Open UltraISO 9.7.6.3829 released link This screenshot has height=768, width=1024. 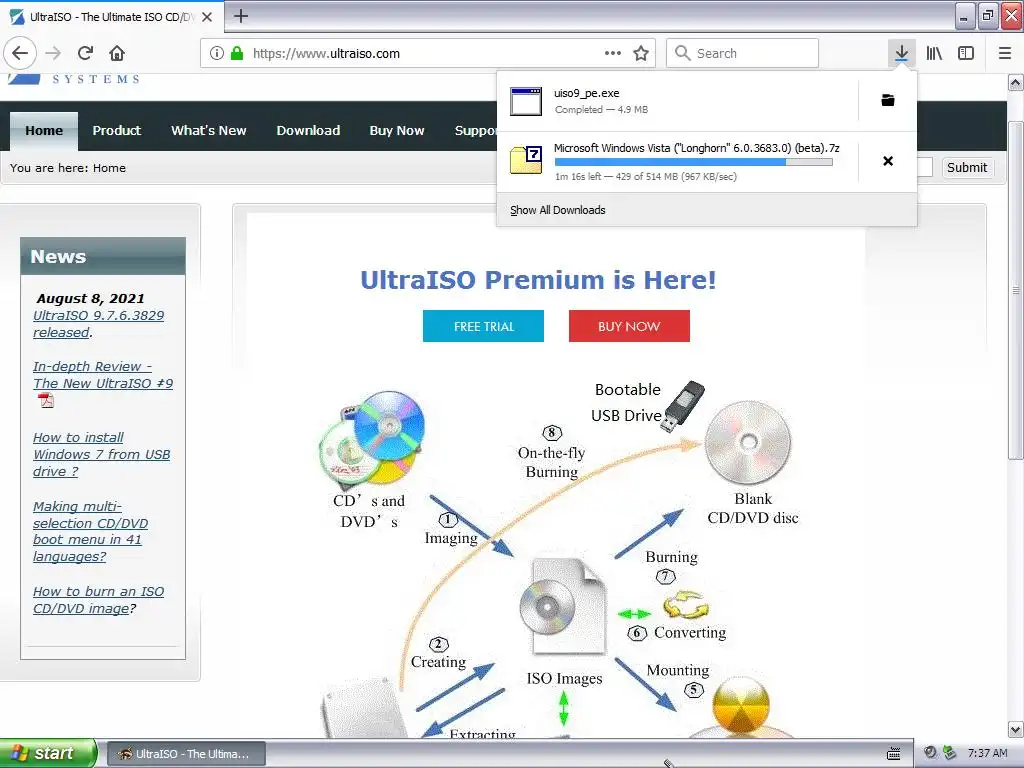[x=98, y=324]
